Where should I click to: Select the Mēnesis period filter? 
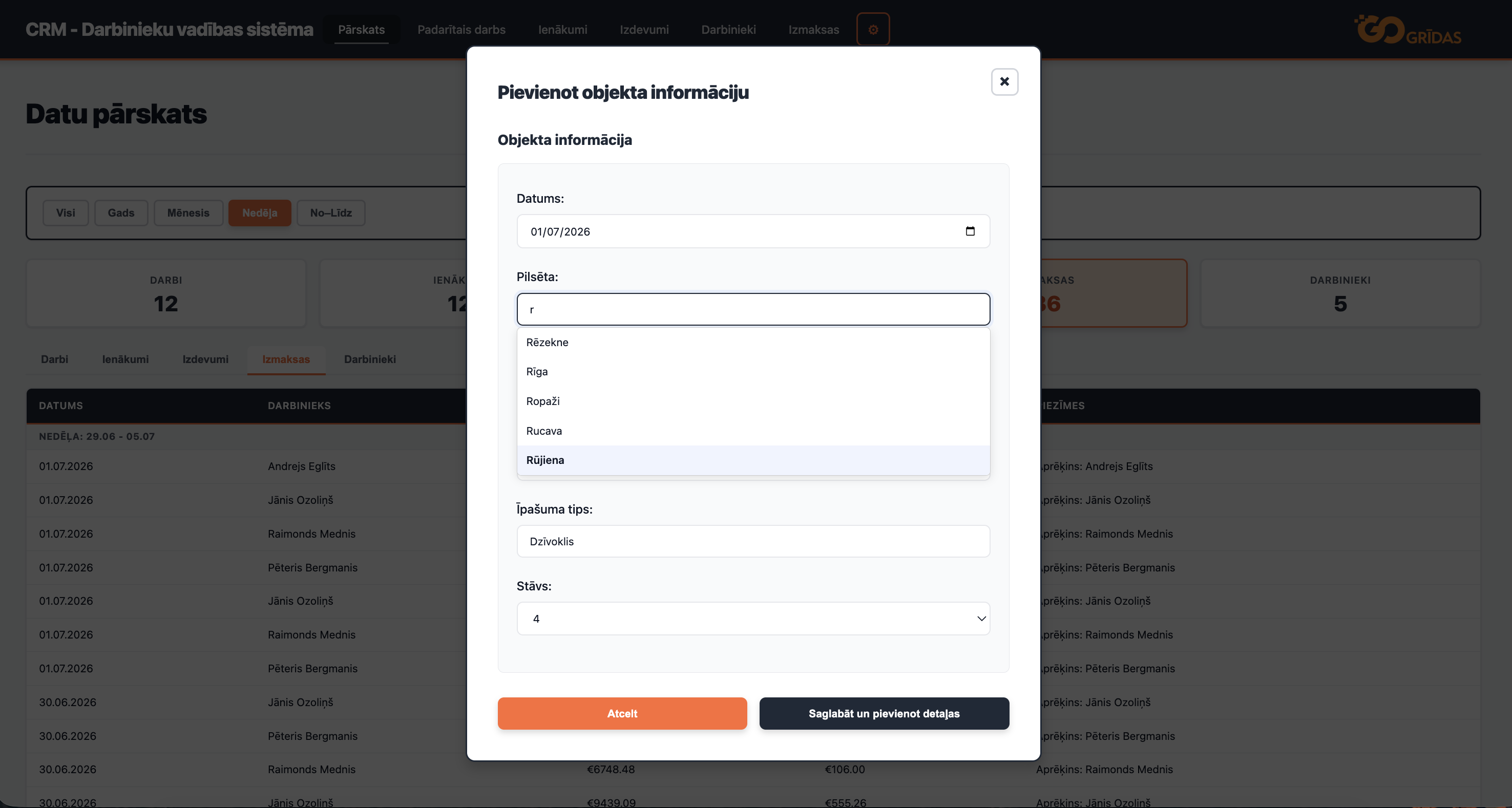[x=188, y=213]
